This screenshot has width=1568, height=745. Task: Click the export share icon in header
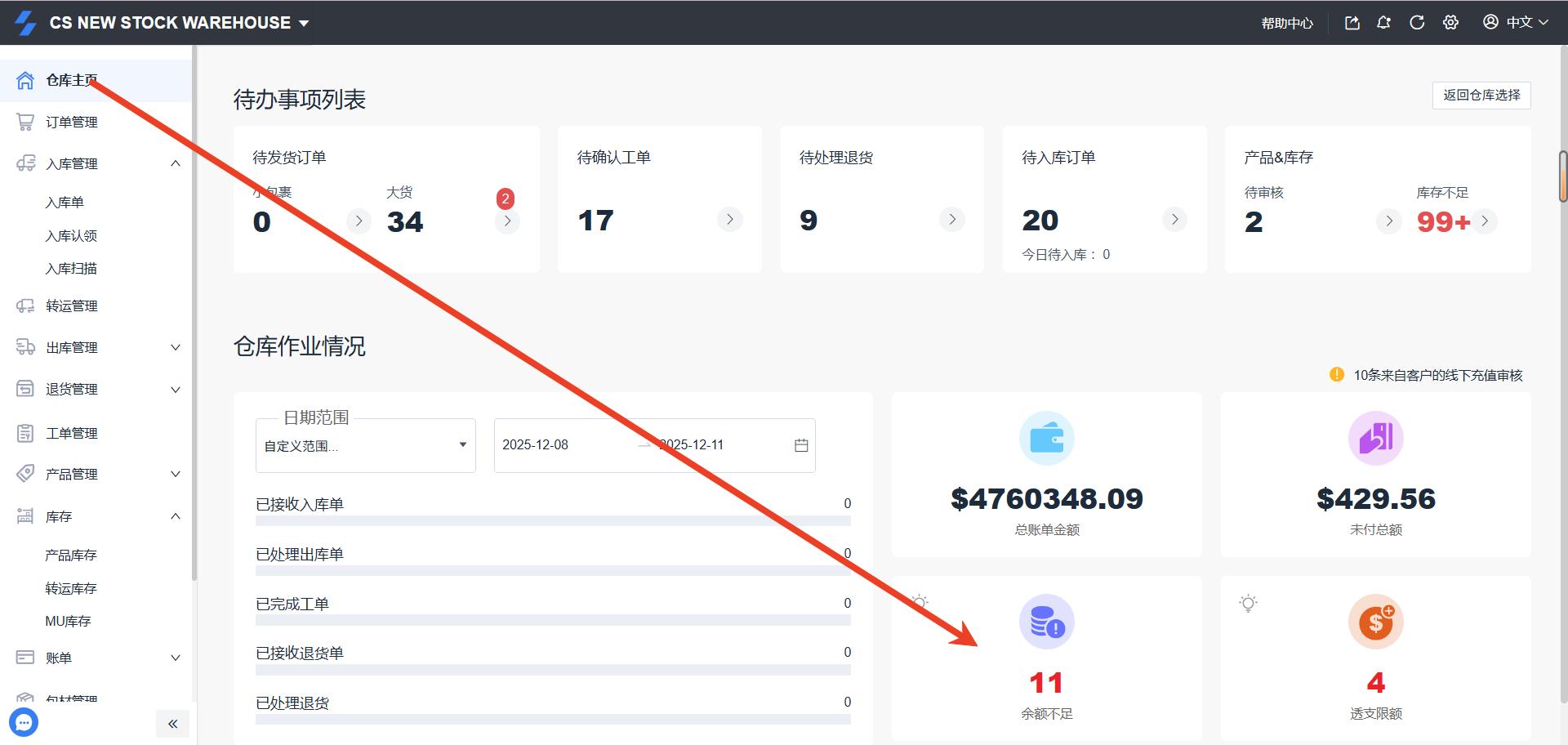(1352, 23)
